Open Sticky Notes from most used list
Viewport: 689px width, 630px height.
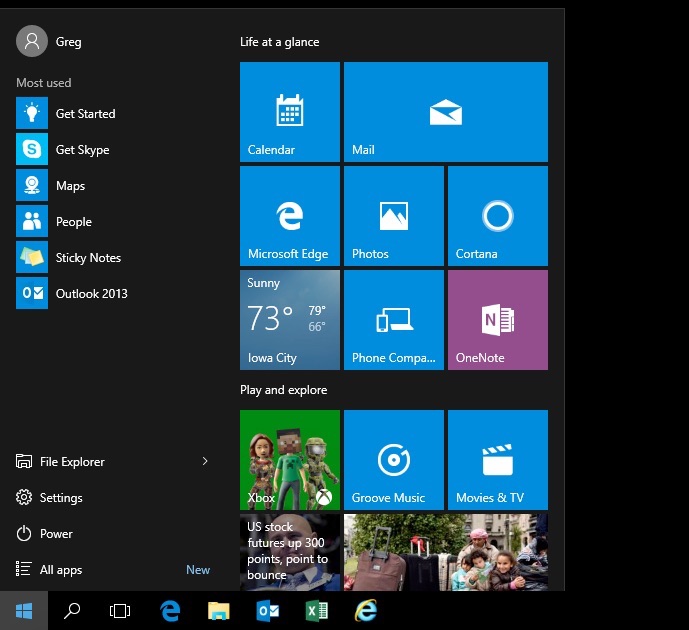[x=87, y=258]
